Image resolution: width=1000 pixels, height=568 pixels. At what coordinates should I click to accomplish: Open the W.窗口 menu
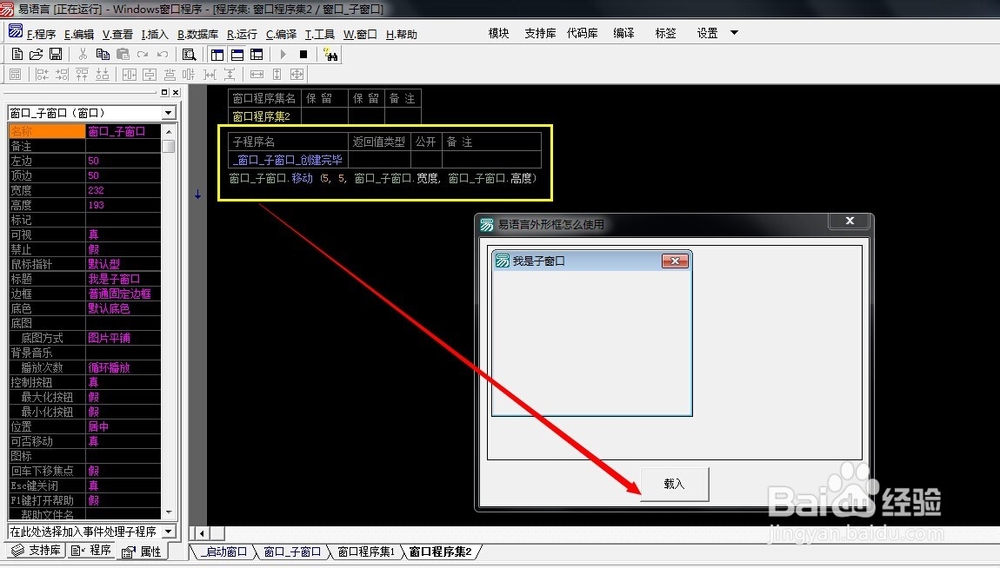click(x=360, y=34)
